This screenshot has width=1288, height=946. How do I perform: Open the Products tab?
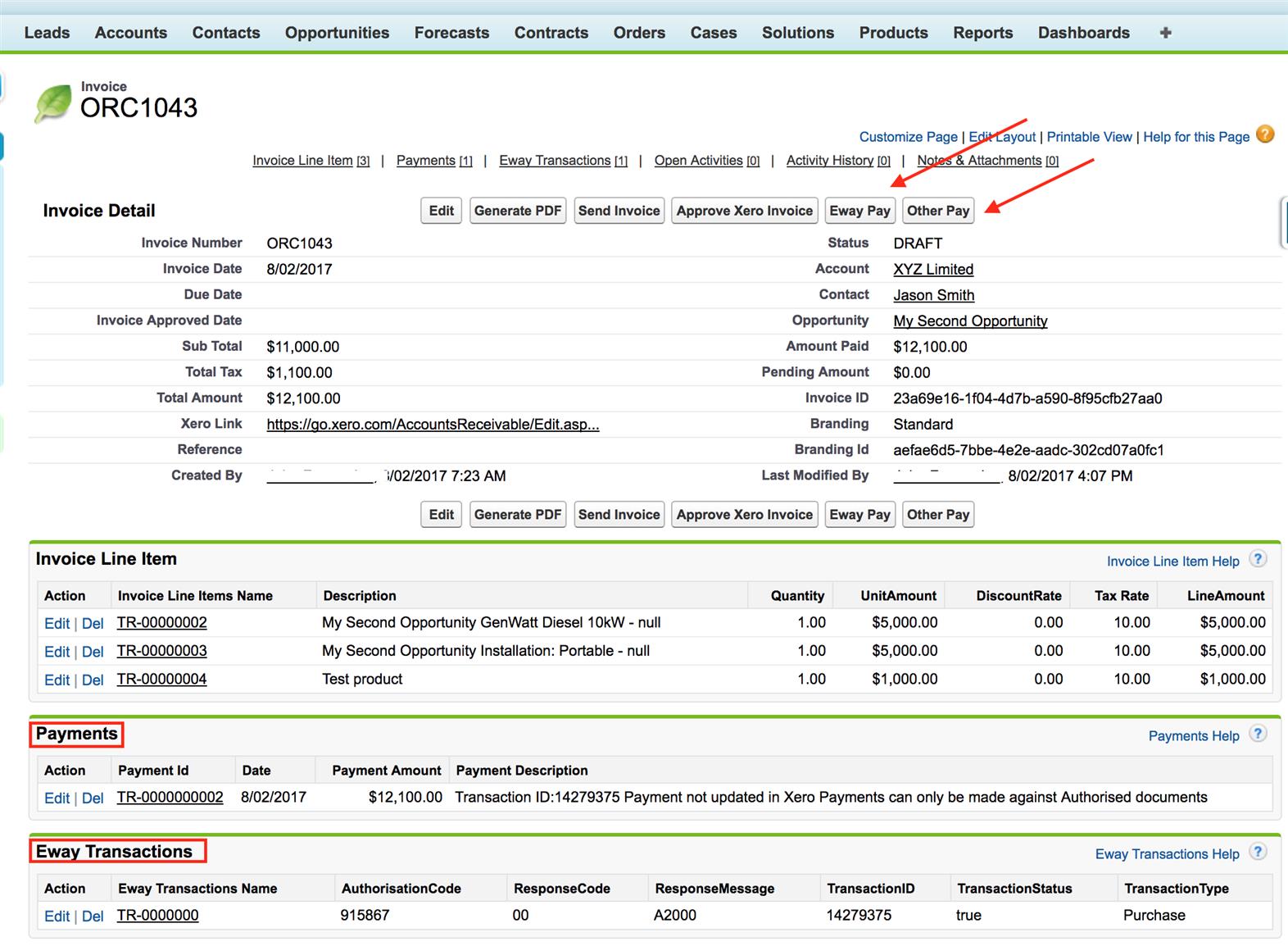[x=894, y=33]
